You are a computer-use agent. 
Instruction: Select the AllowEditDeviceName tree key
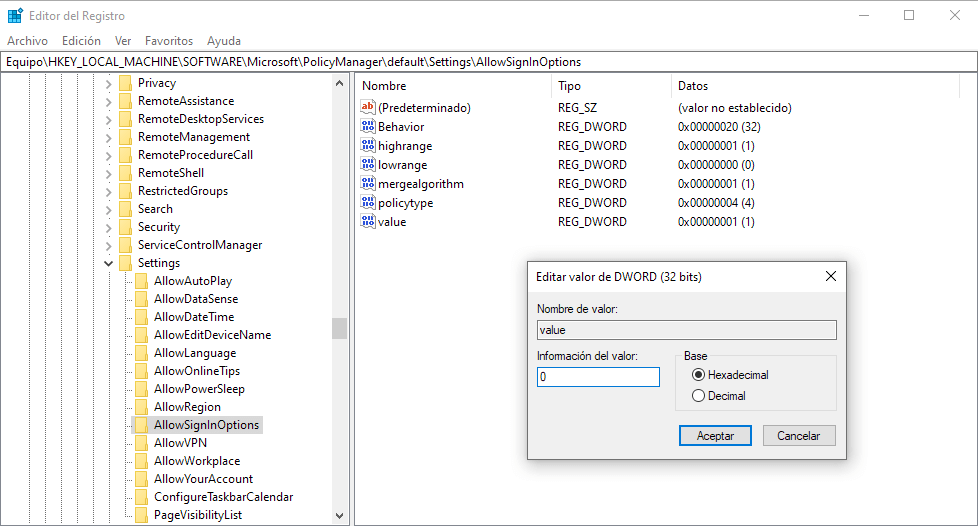point(212,335)
